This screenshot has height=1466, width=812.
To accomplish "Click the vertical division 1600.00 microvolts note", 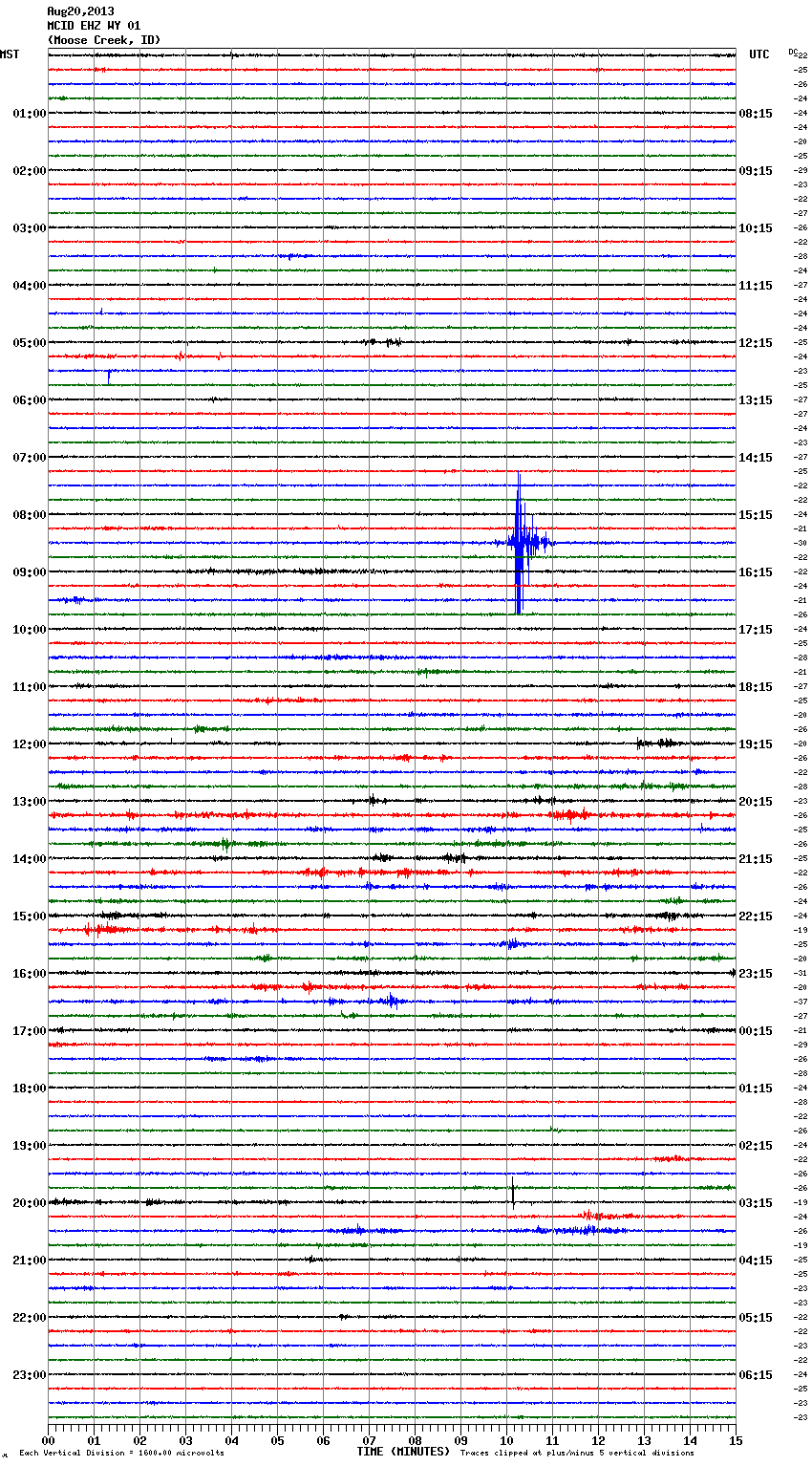I will point(121,1454).
